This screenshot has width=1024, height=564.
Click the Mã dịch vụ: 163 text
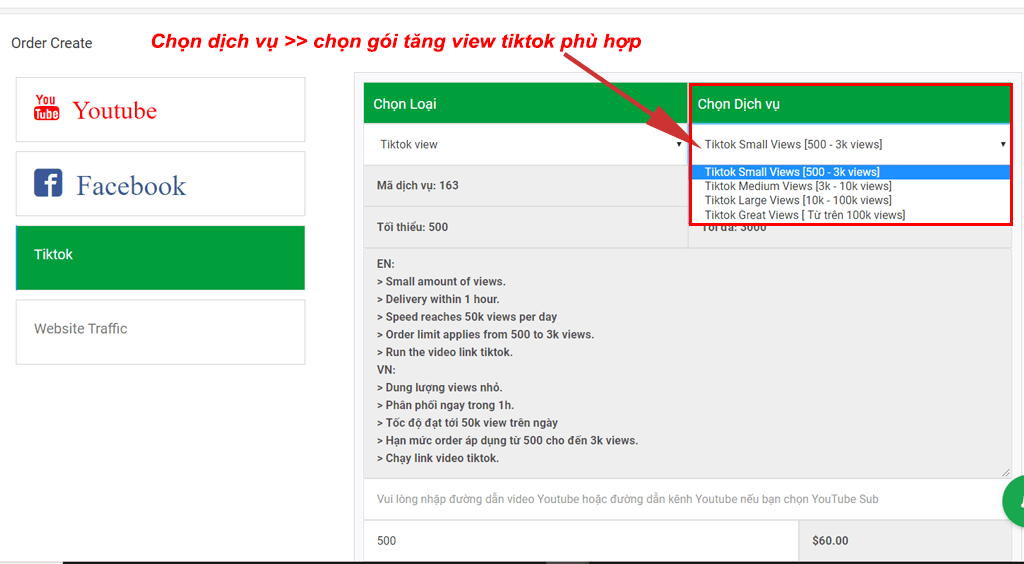coord(417,185)
